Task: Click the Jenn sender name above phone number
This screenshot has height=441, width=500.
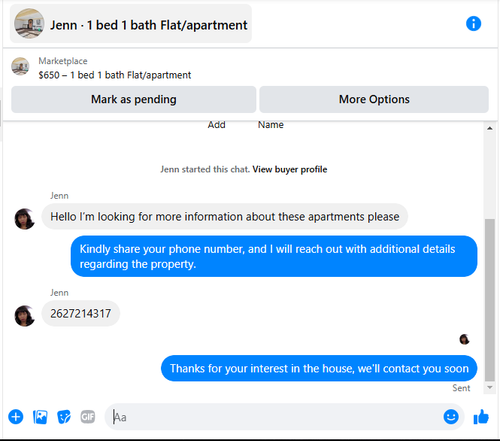Action: tap(59, 293)
